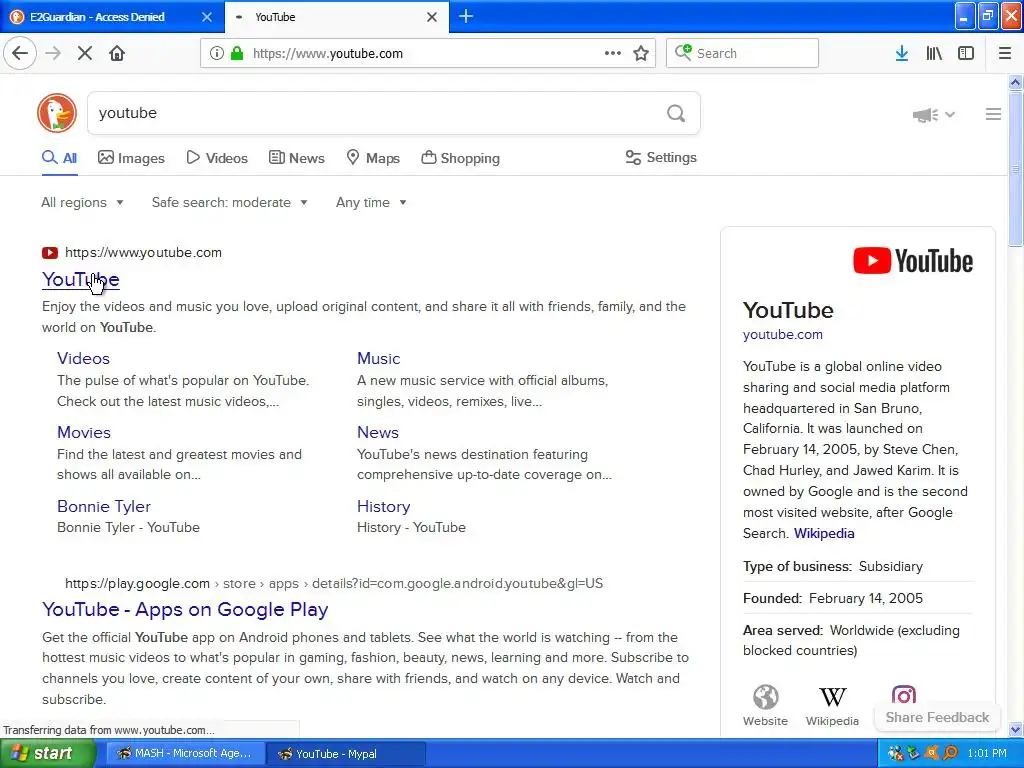Select the All results tab
The image size is (1024, 768).
[59, 158]
